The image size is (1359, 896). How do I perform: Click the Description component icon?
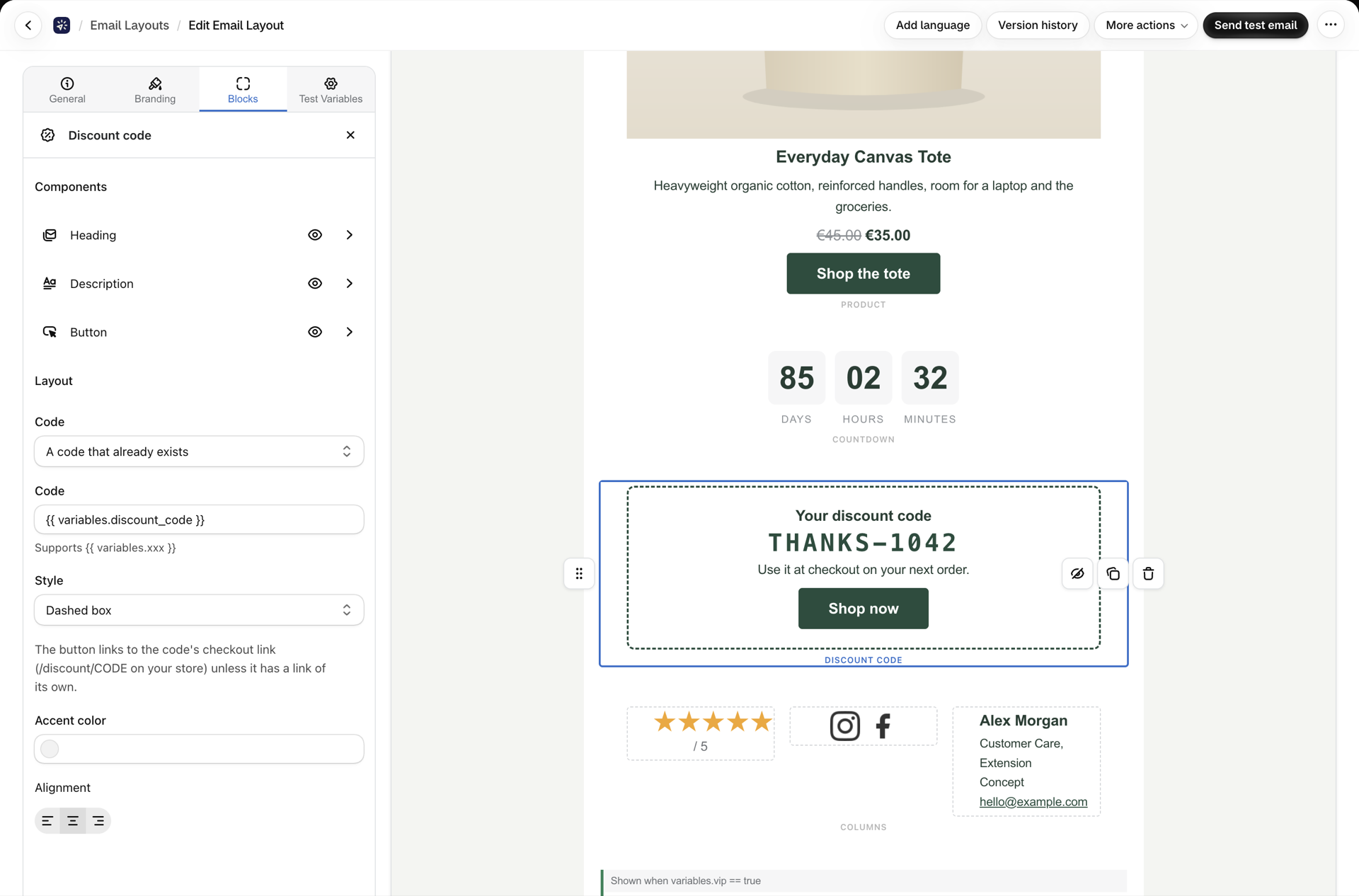[50, 283]
